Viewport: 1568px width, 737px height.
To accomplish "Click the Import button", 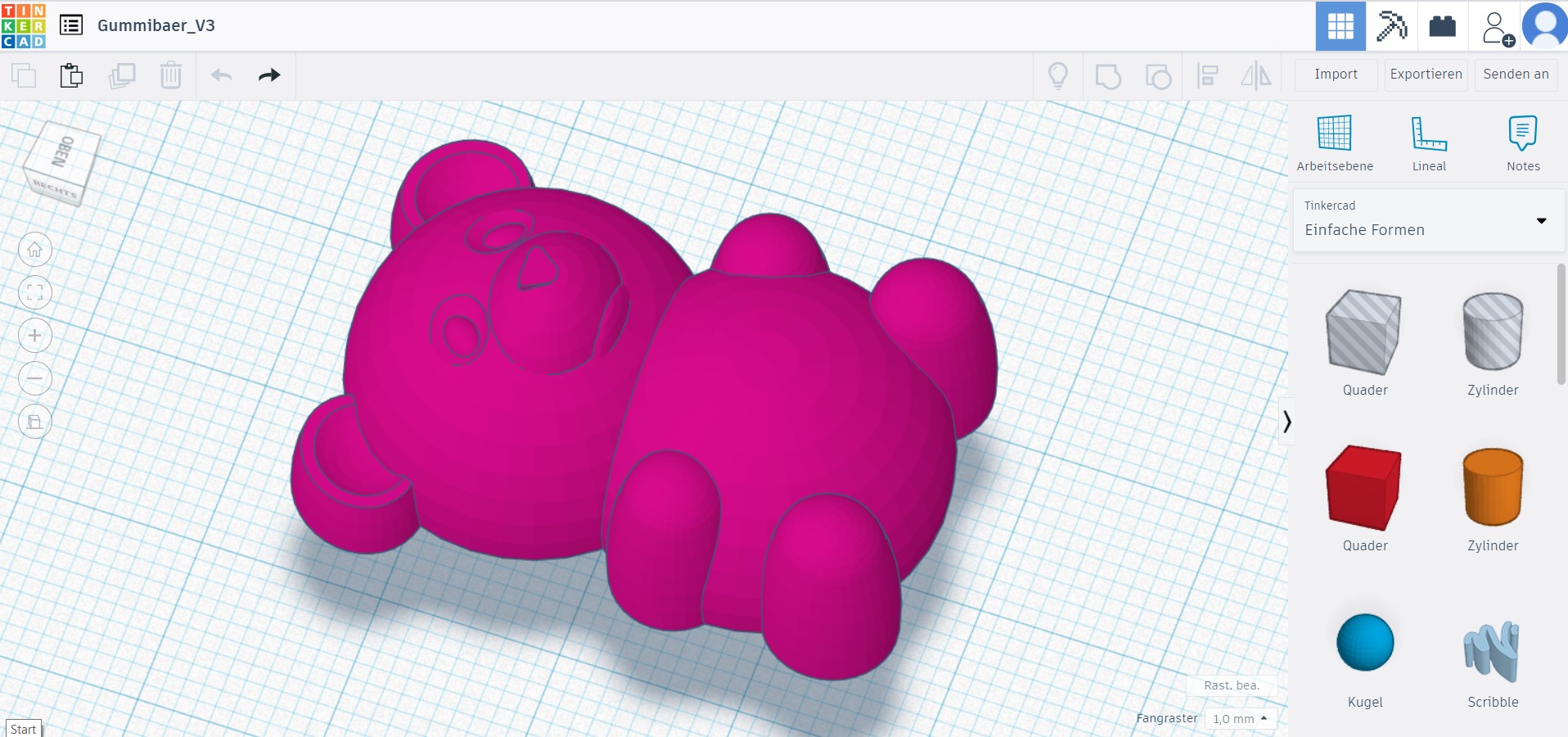I will pyautogui.click(x=1336, y=75).
